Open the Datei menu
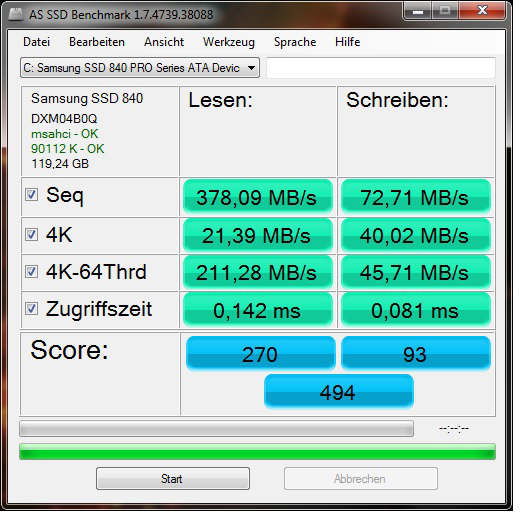The image size is (524, 520). [37, 42]
